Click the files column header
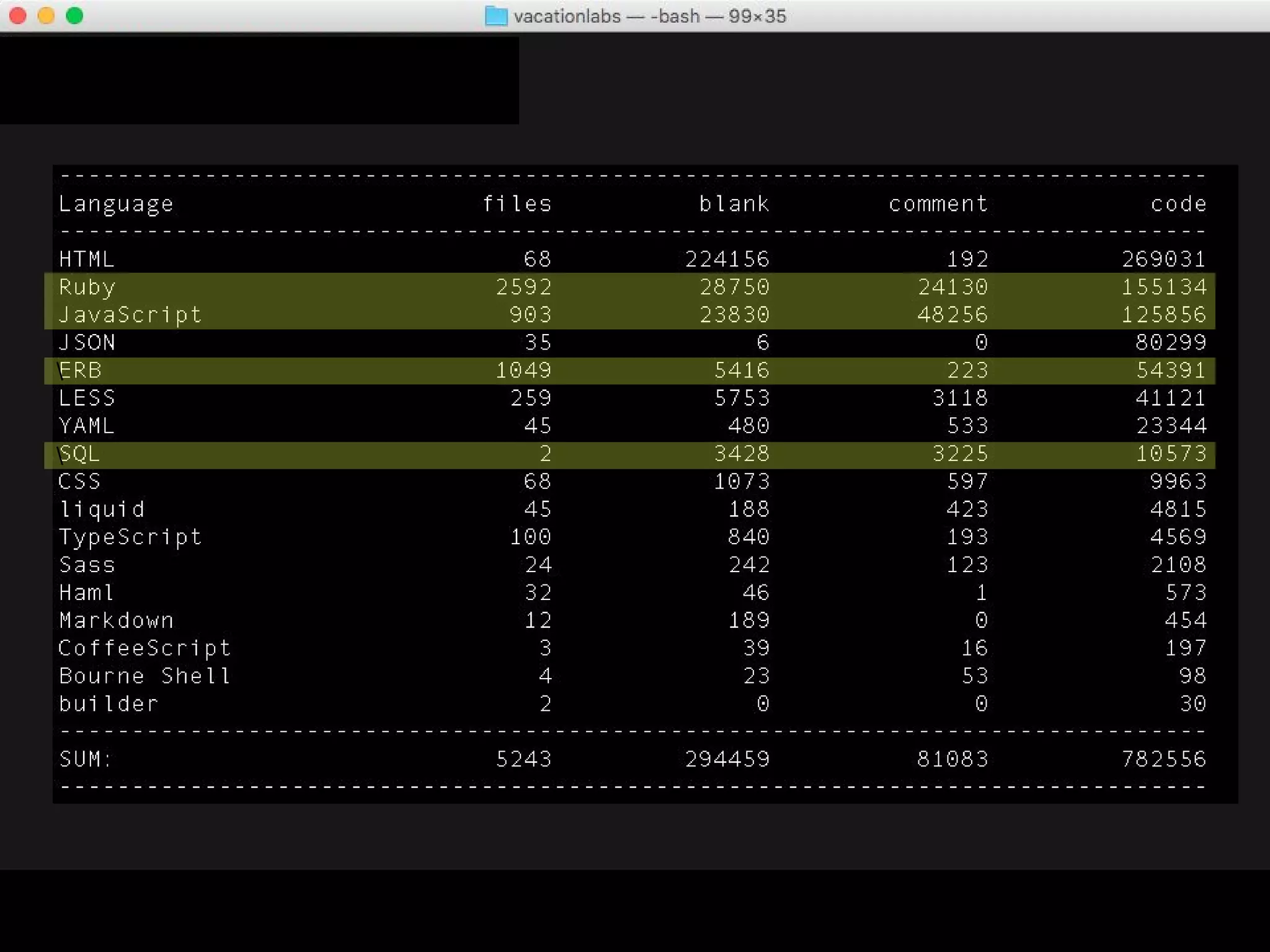The image size is (1270, 952). click(517, 204)
